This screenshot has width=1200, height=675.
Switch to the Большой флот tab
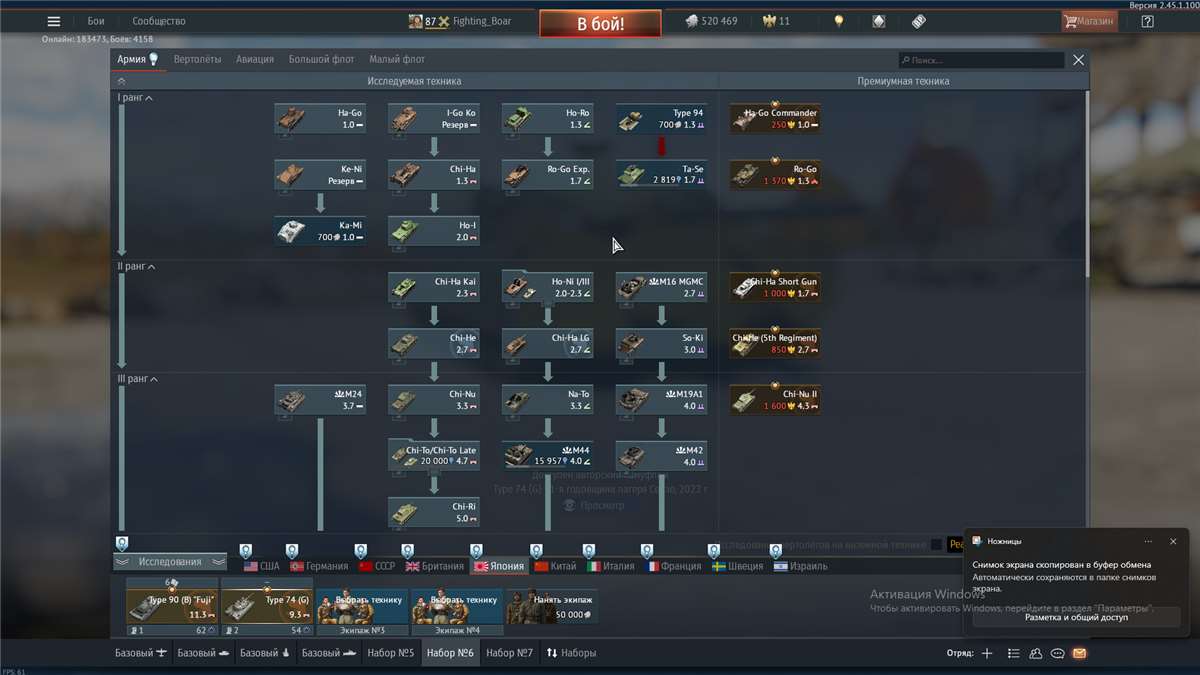[x=322, y=60]
